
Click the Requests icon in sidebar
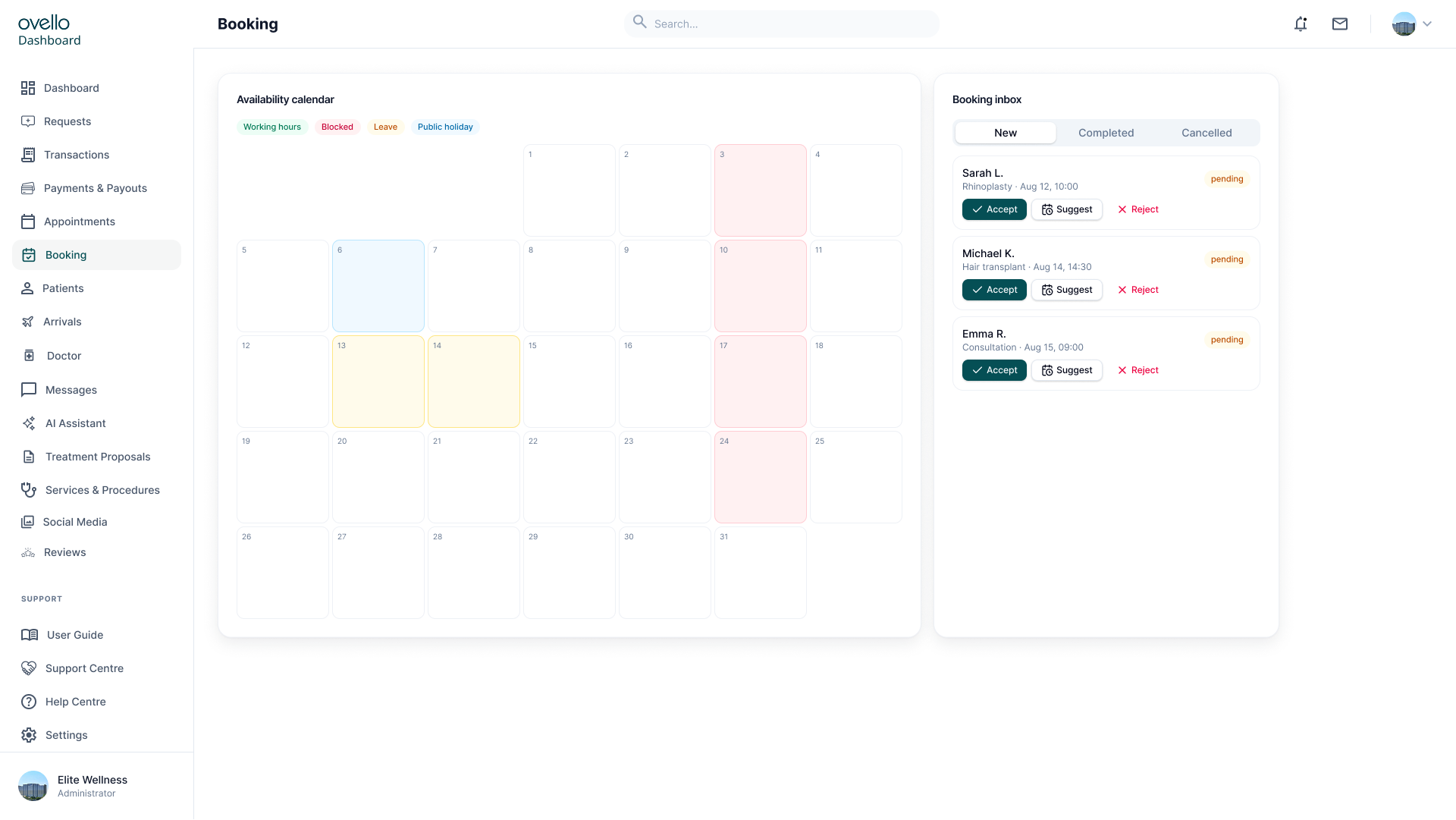[28, 121]
